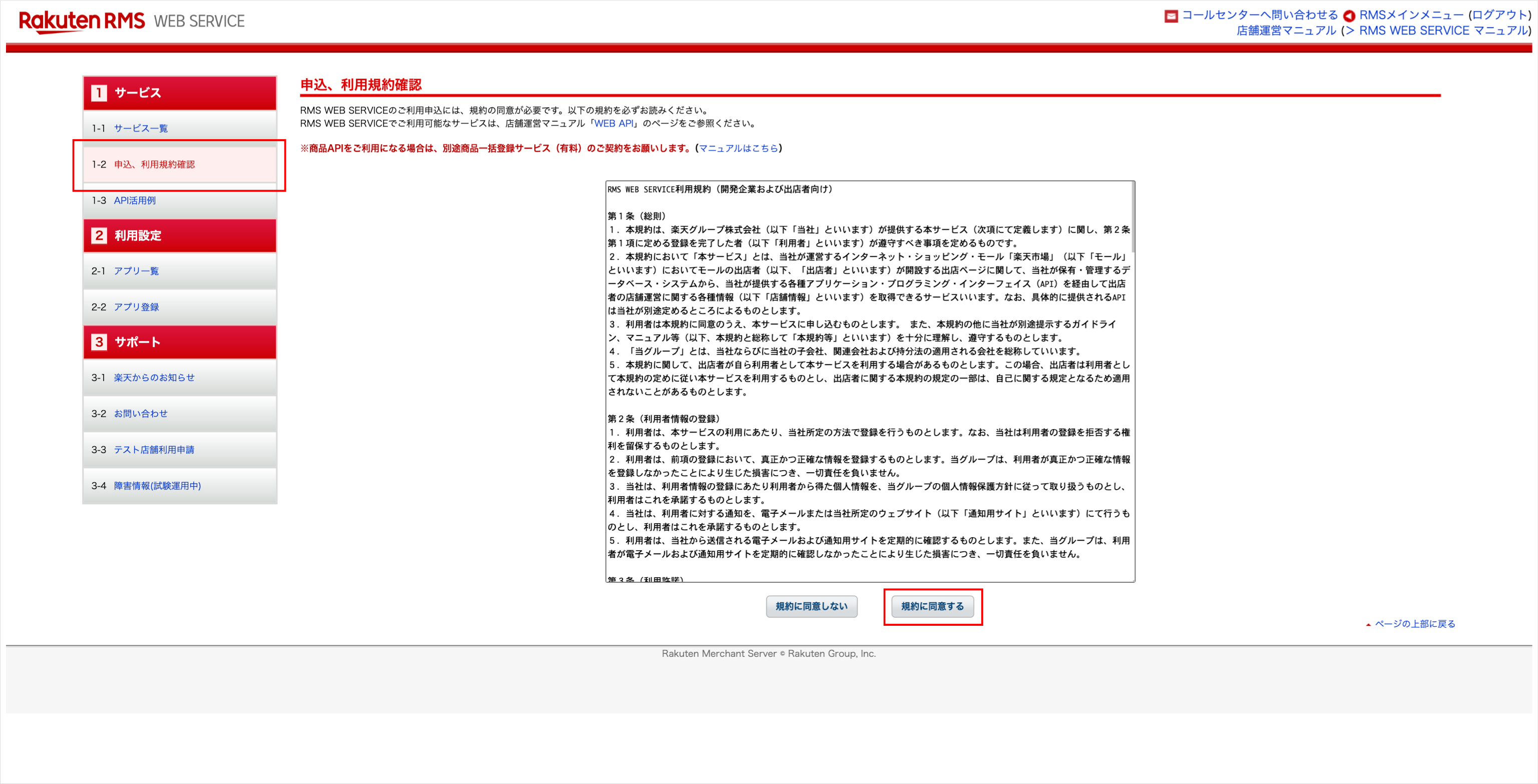Screen dimensions: 1538x784
Task: Click the サービス section header
Action: (180, 93)
